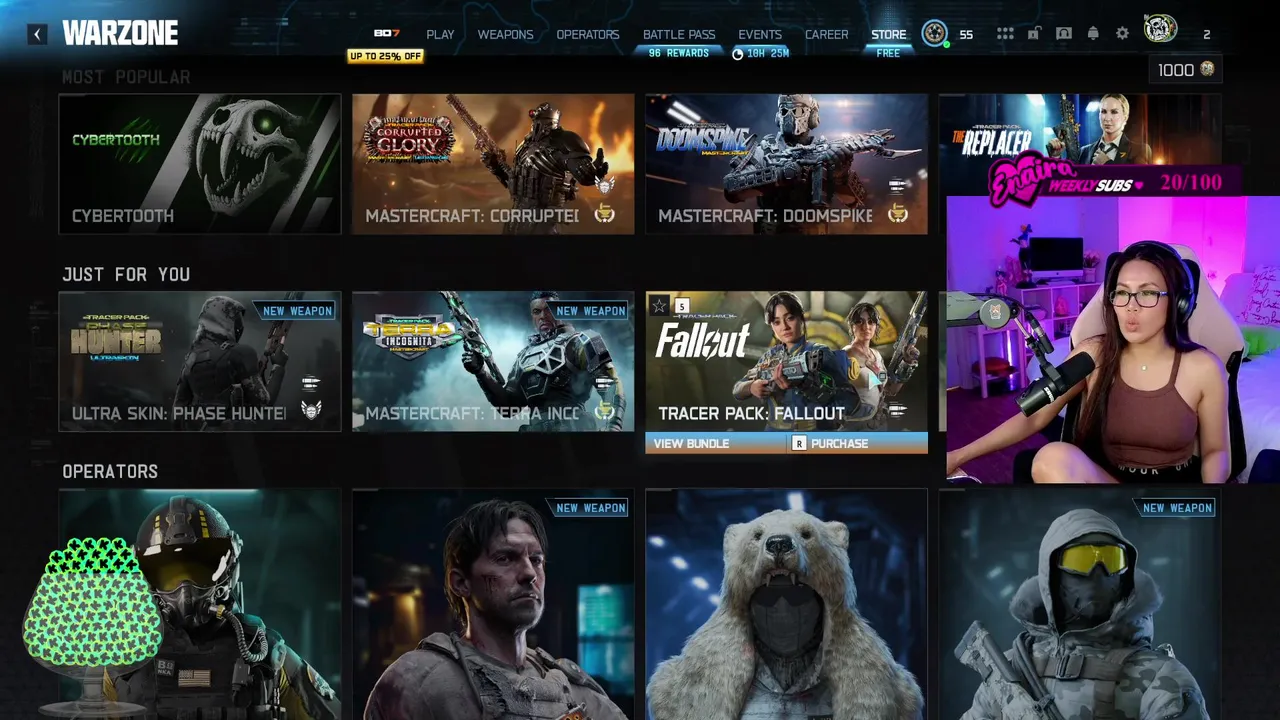Click the favorite star on Fallout card

click(659, 306)
